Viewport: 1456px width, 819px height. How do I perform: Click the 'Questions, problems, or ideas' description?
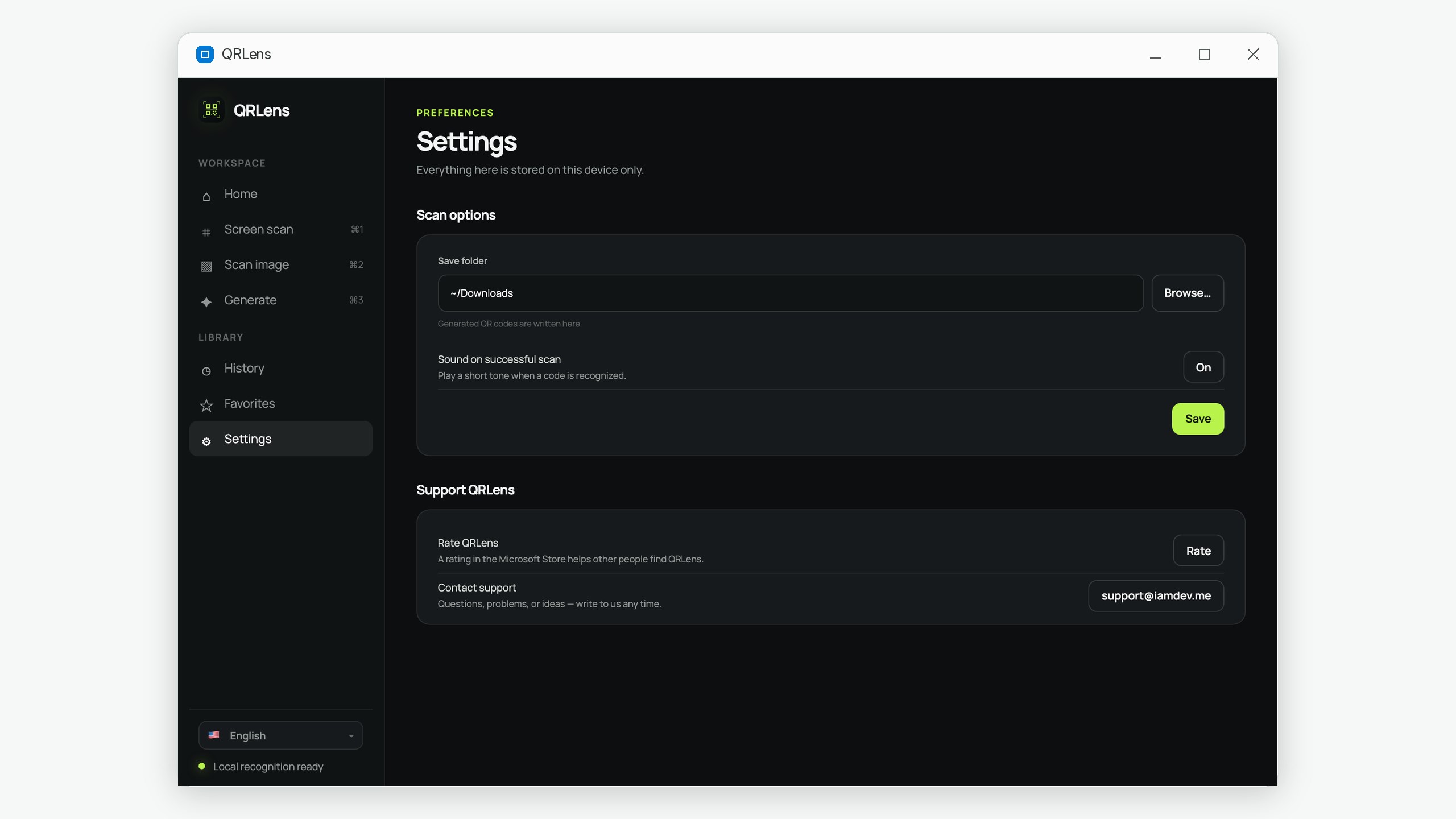coord(549,603)
